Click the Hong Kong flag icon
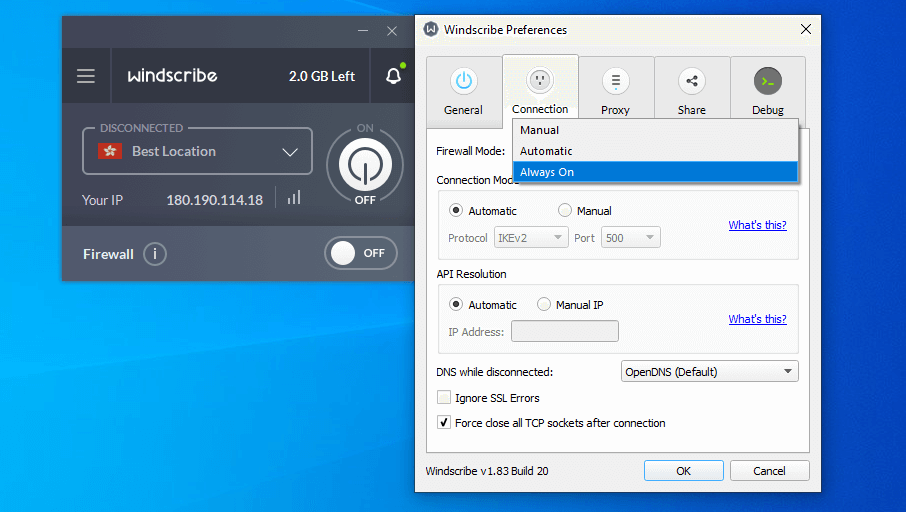The image size is (906, 512). click(x=110, y=151)
